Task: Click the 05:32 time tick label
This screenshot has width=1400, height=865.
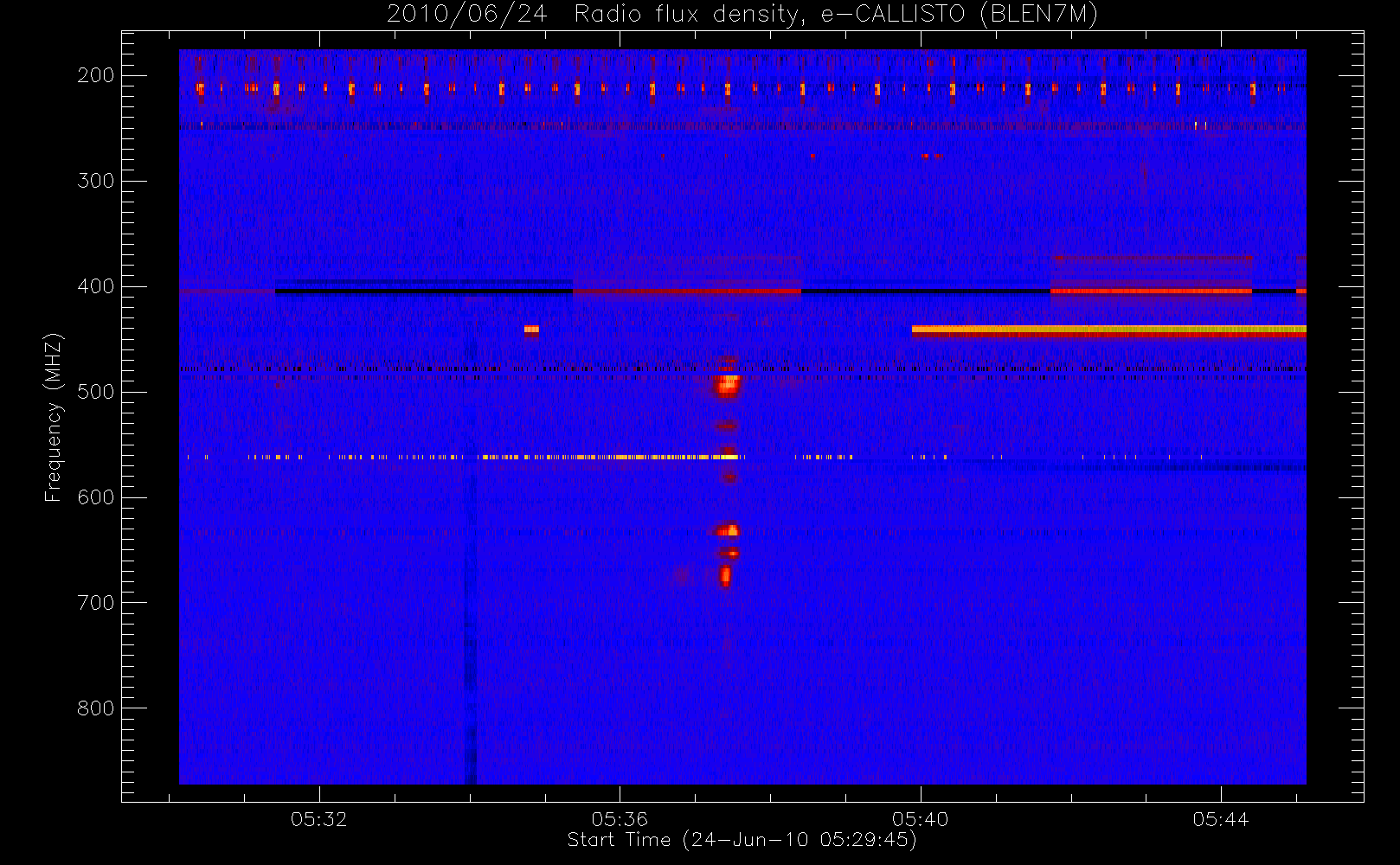Action: (318, 819)
